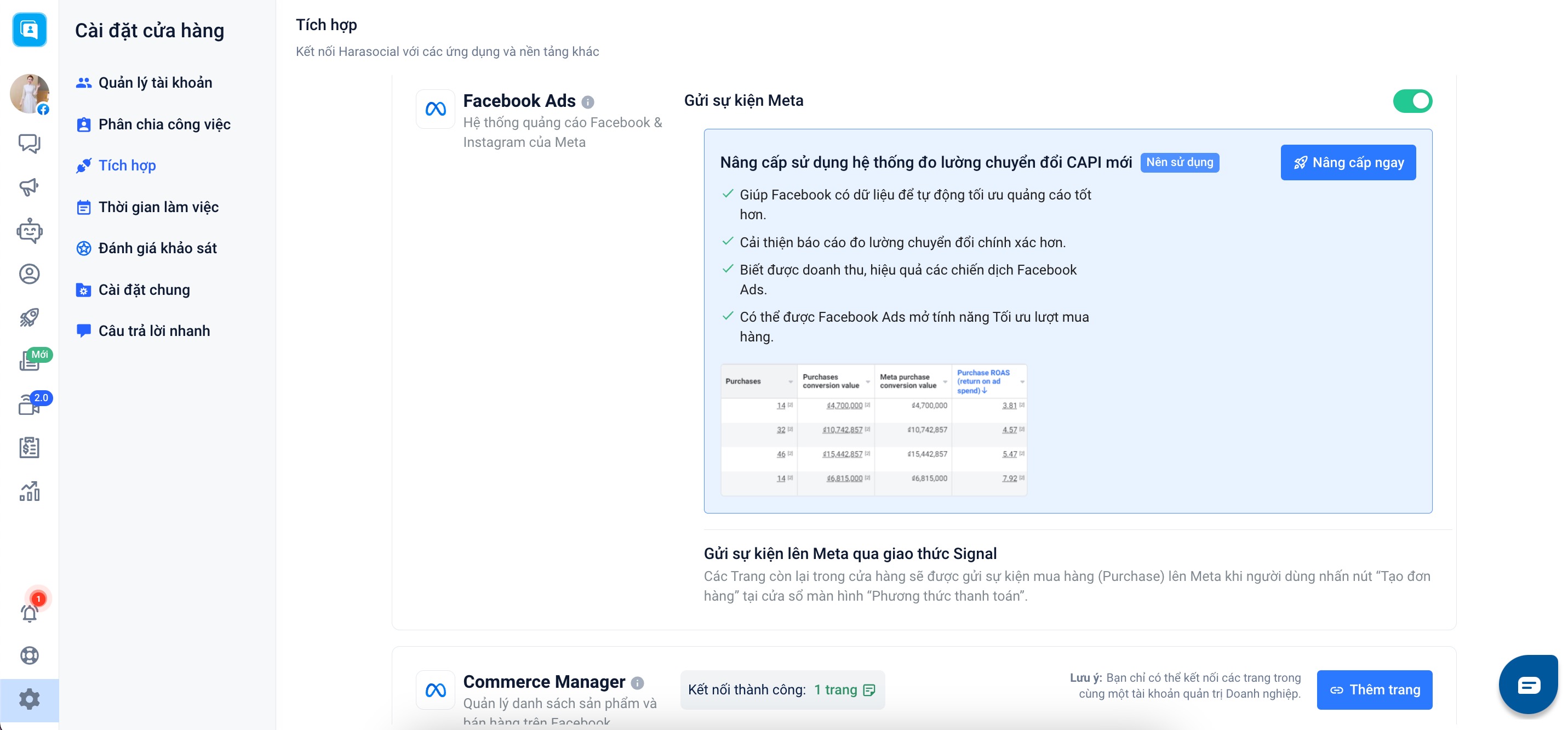Open Quản lý tài khoản settings menu
The image size is (1568, 730).
pos(155,83)
